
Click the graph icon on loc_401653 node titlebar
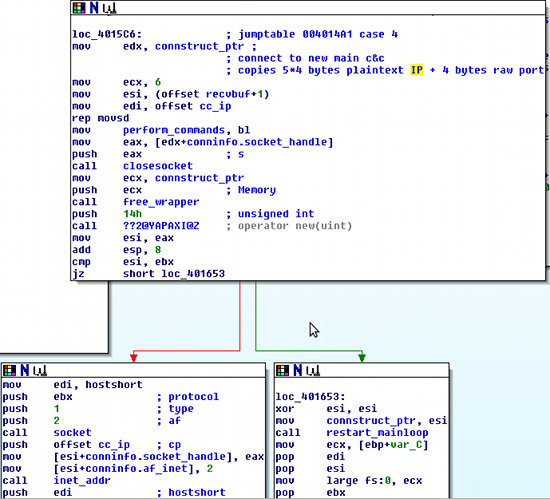(313, 371)
